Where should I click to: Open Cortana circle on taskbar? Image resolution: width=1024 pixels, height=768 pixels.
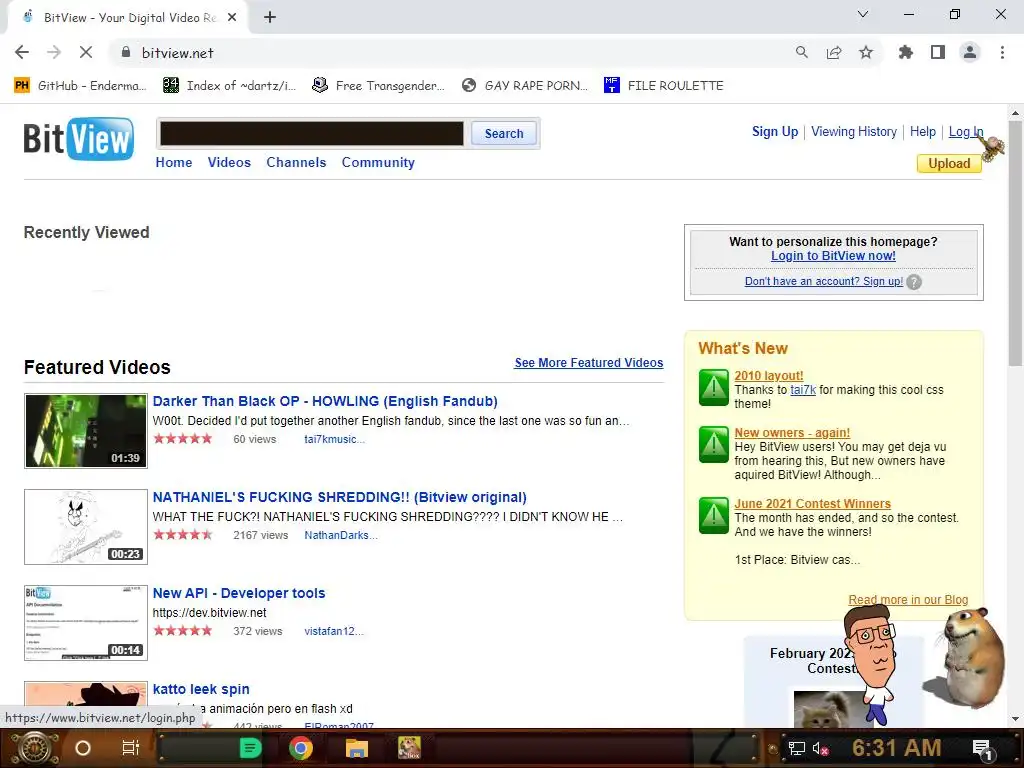pyautogui.click(x=83, y=748)
